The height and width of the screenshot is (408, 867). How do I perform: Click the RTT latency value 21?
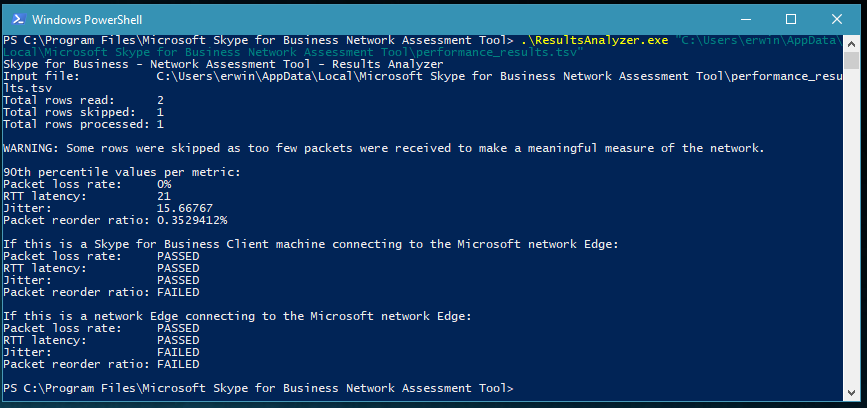[164, 196]
